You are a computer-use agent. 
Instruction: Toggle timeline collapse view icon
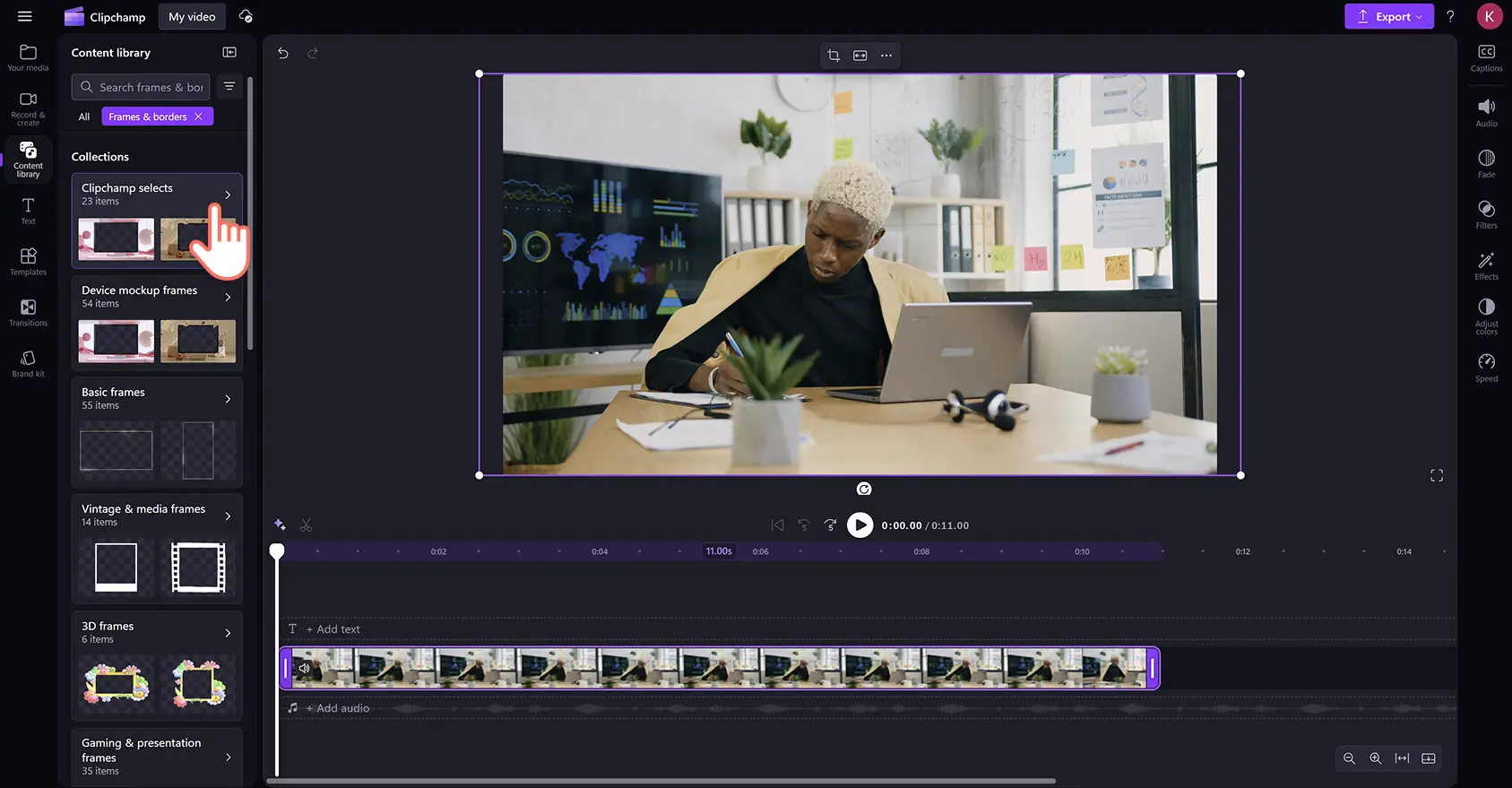pos(1429,758)
